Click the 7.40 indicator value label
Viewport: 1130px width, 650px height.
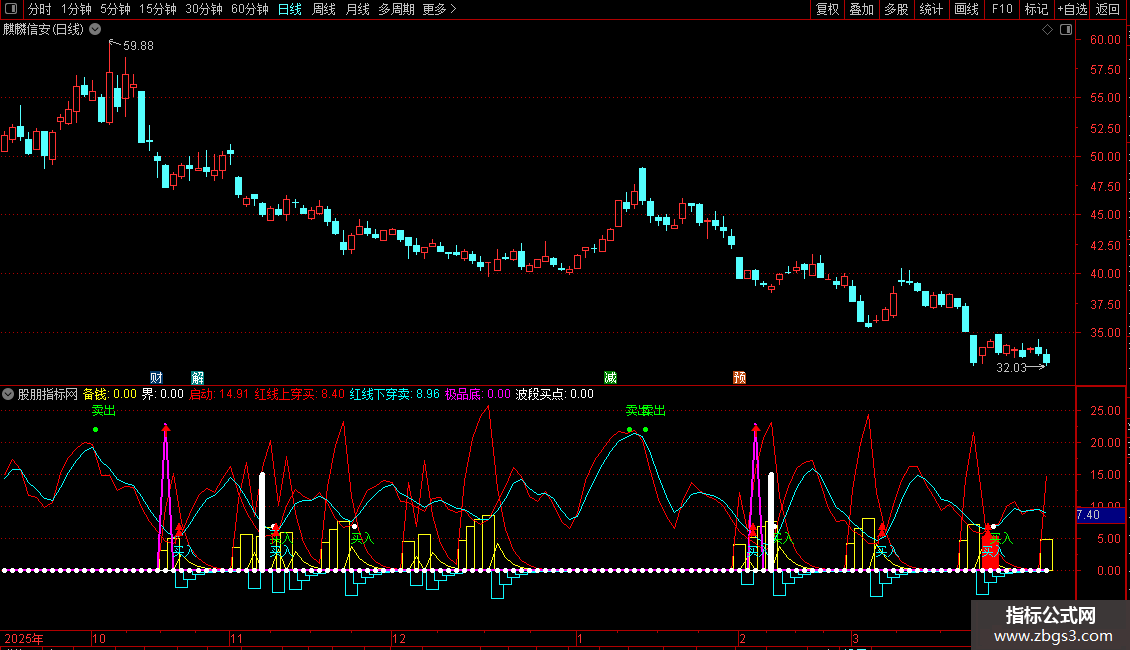coord(1087,515)
